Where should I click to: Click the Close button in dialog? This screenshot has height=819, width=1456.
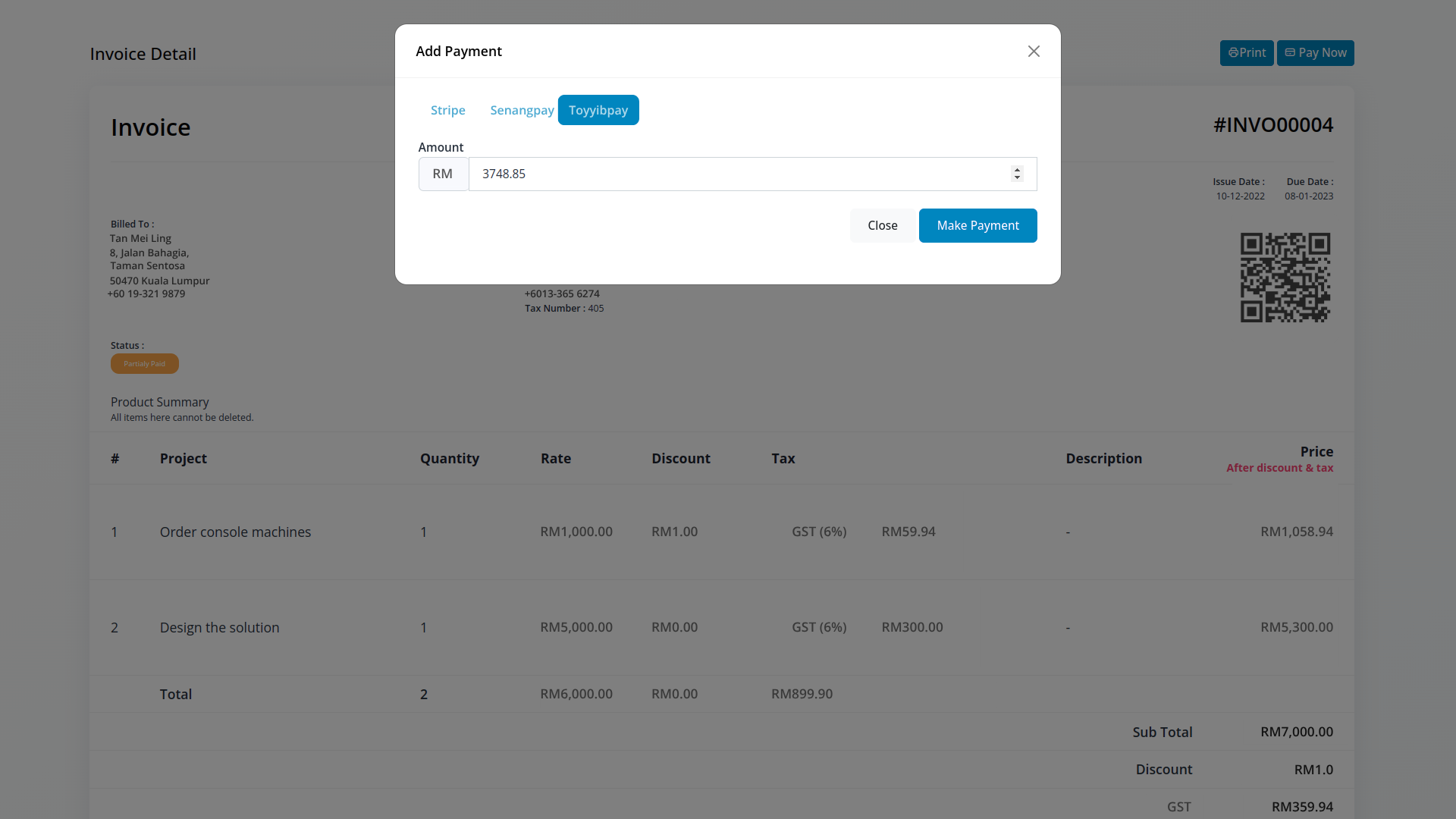pos(882,225)
